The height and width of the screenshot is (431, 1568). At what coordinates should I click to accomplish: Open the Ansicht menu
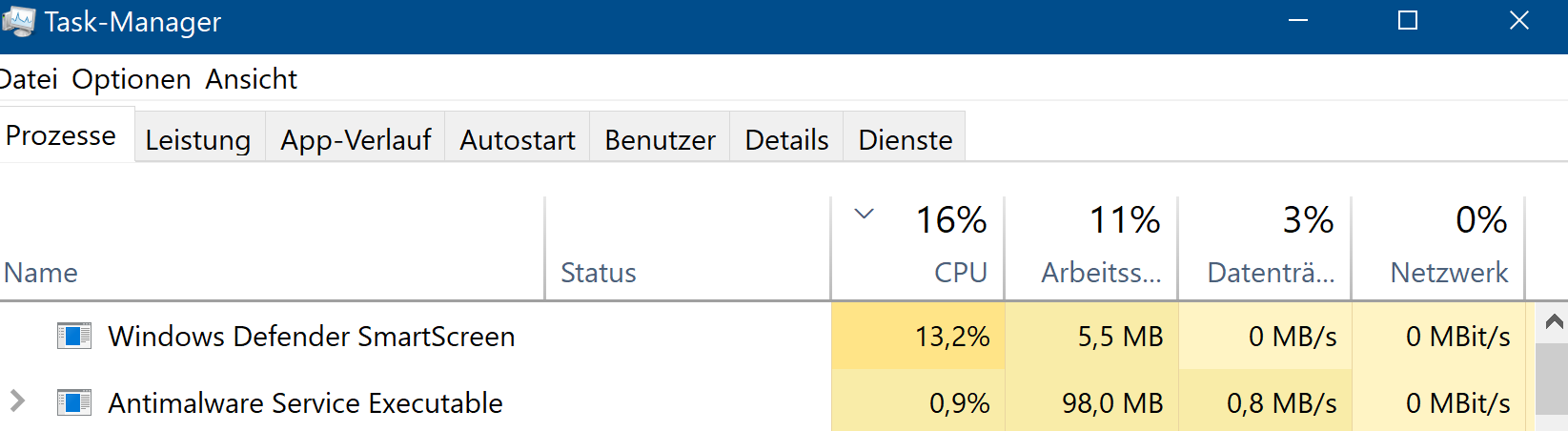[x=252, y=79]
